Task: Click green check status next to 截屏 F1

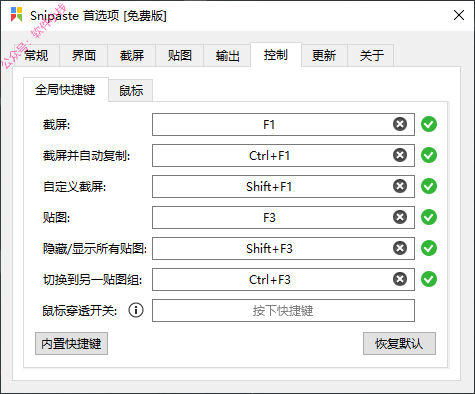Action: pyautogui.click(x=429, y=124)
